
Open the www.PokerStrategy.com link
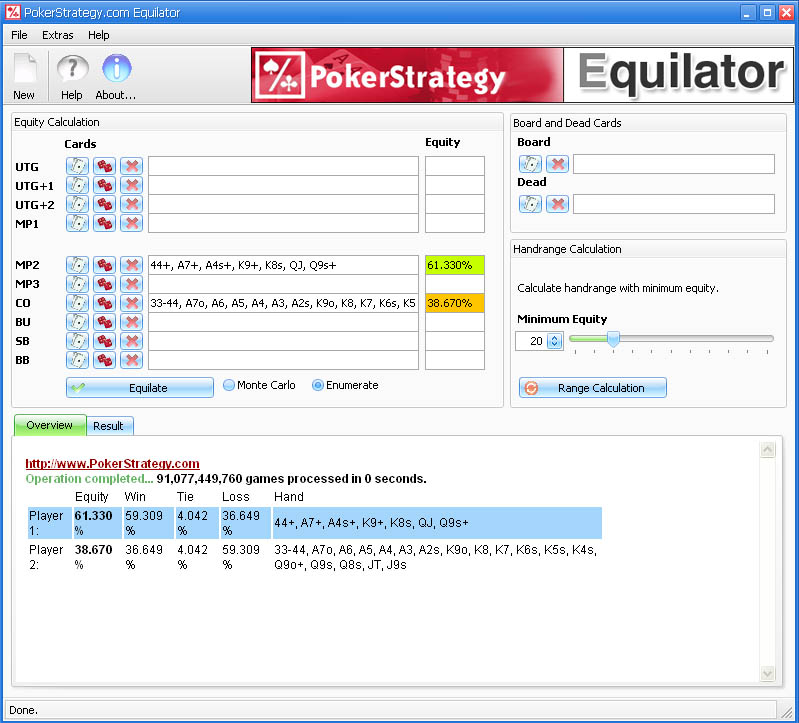(112, 464)
